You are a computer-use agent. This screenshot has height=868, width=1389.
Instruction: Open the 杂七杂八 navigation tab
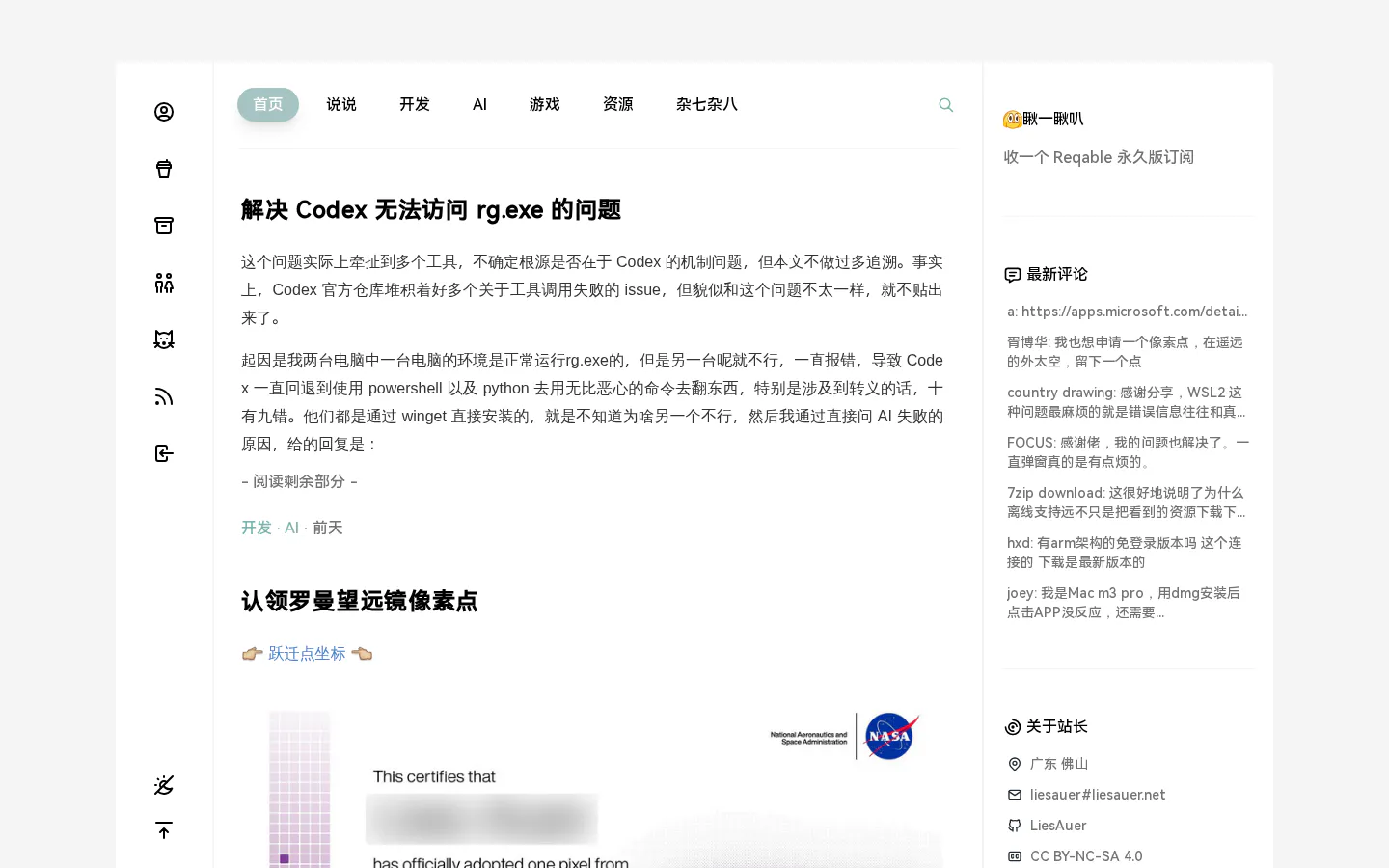707,104
